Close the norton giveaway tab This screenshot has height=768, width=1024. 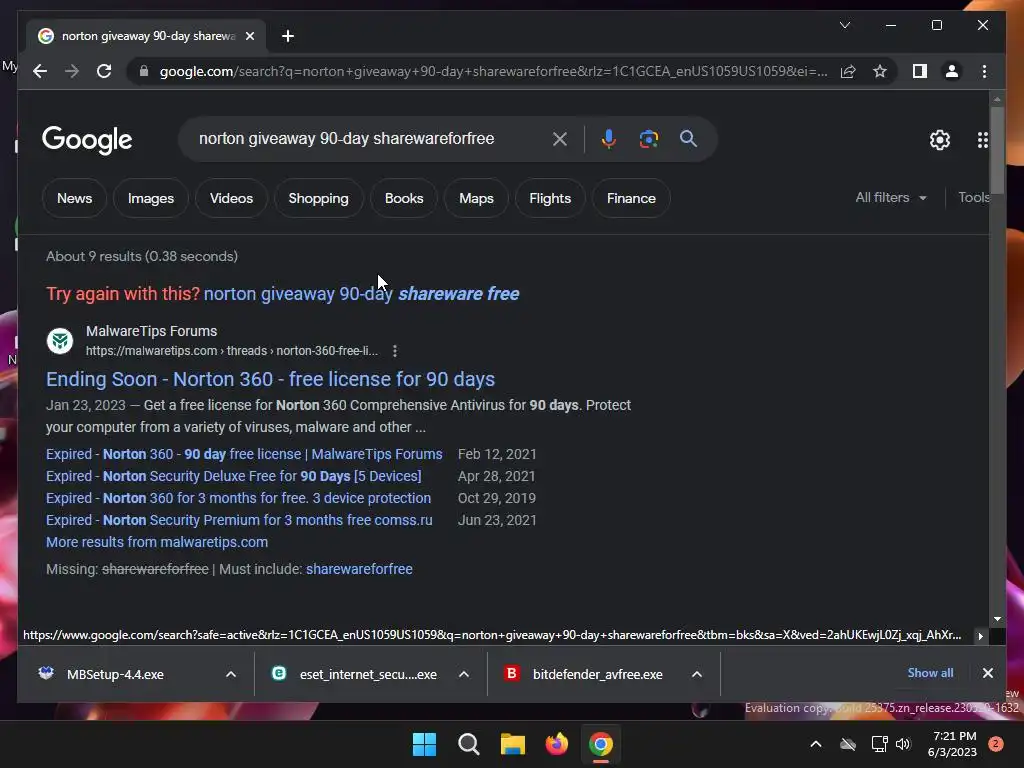point(249,36)
